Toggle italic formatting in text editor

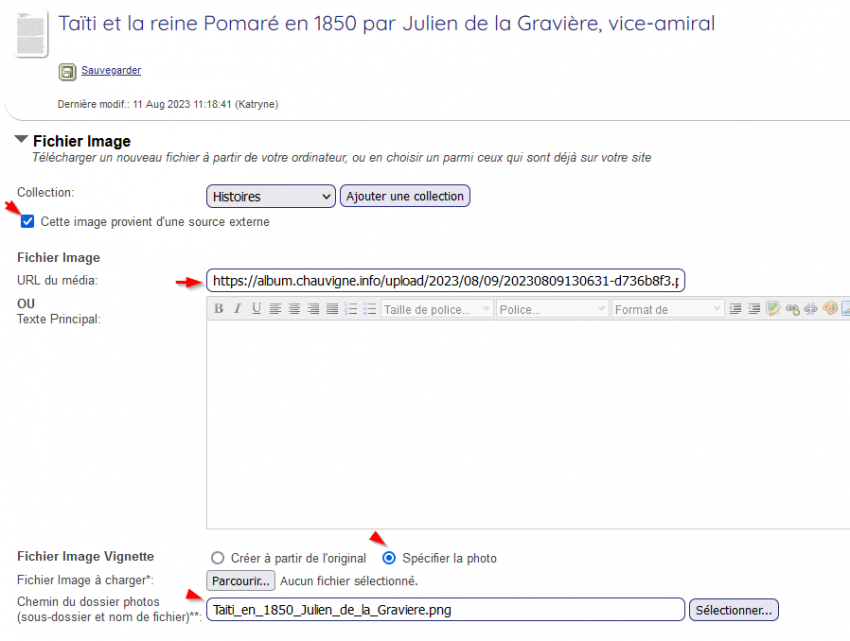[x=237, y=310]
